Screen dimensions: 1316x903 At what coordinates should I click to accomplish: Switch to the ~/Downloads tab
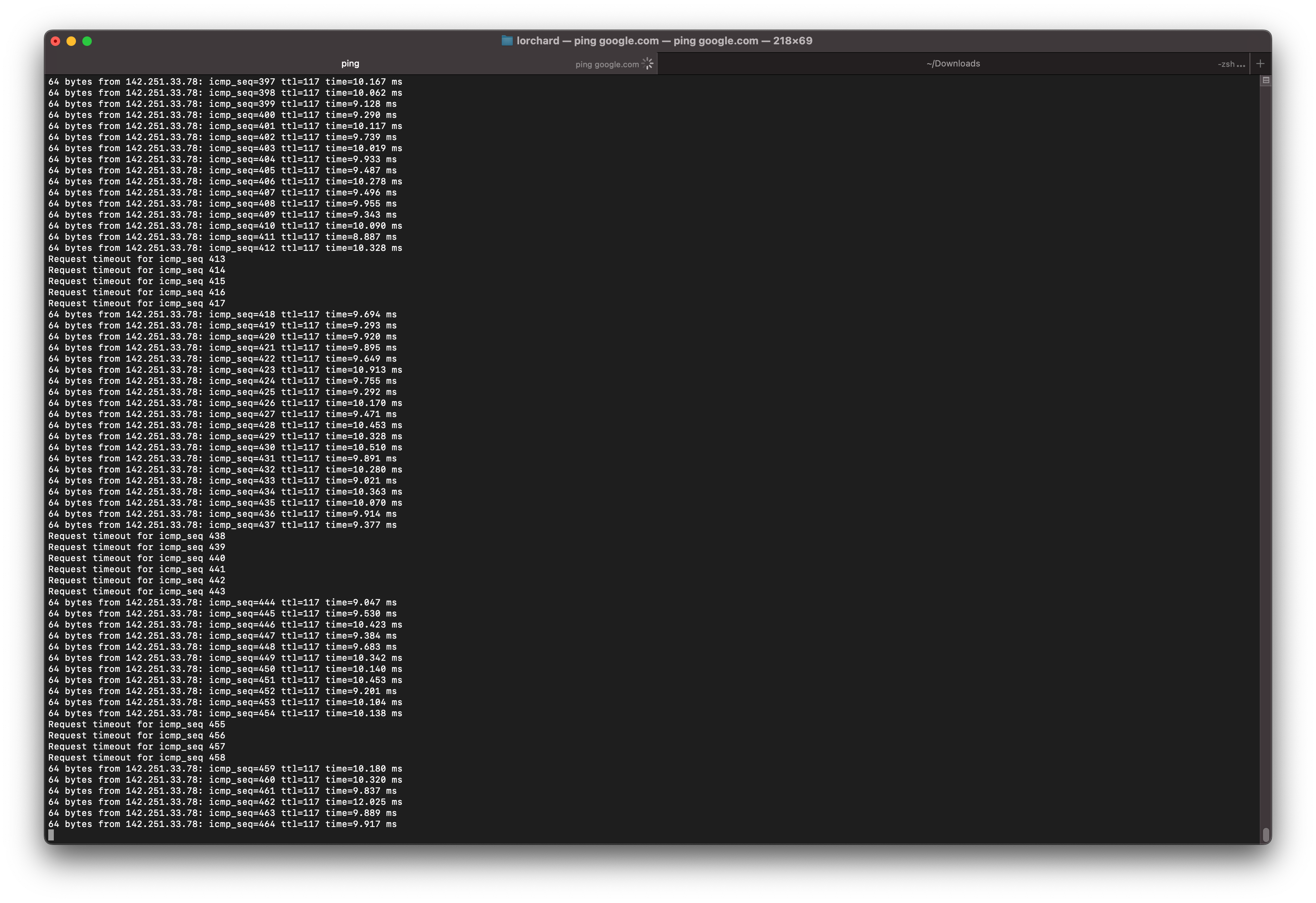coord(953,63)
